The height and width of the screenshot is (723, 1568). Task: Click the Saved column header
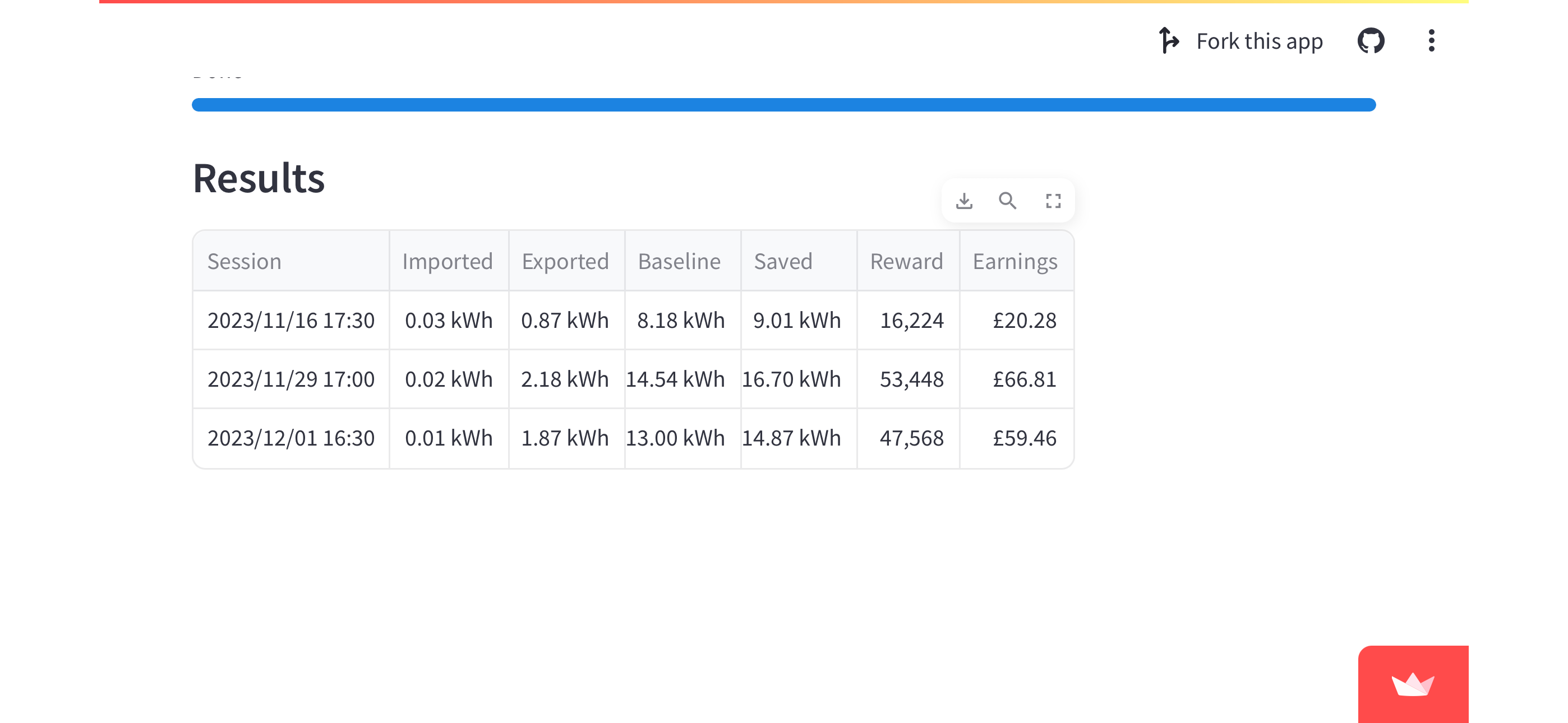pyautogui.click(x=799, y=261)
